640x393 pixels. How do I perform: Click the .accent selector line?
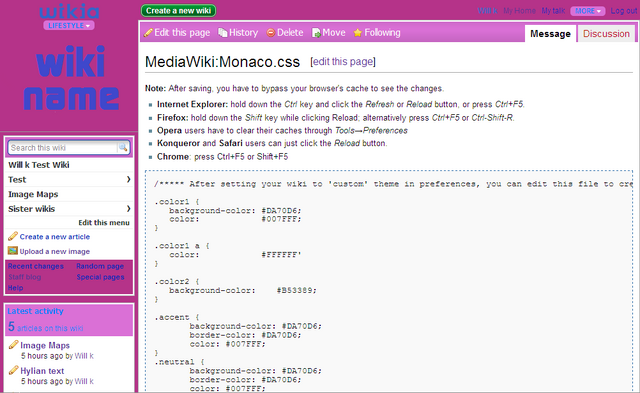[176, 317]
